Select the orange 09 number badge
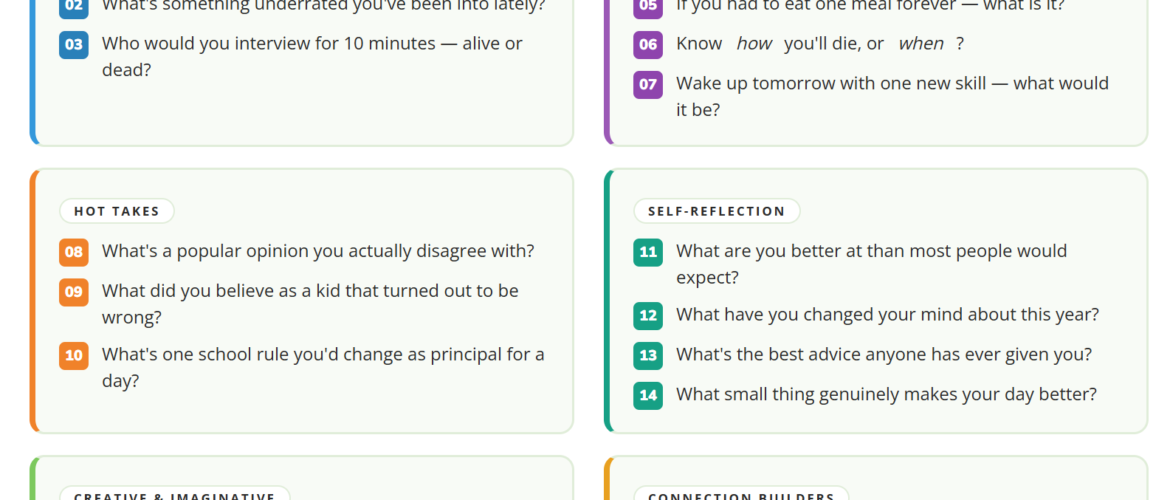This screenshot has width=1170, height=500. 74,292
